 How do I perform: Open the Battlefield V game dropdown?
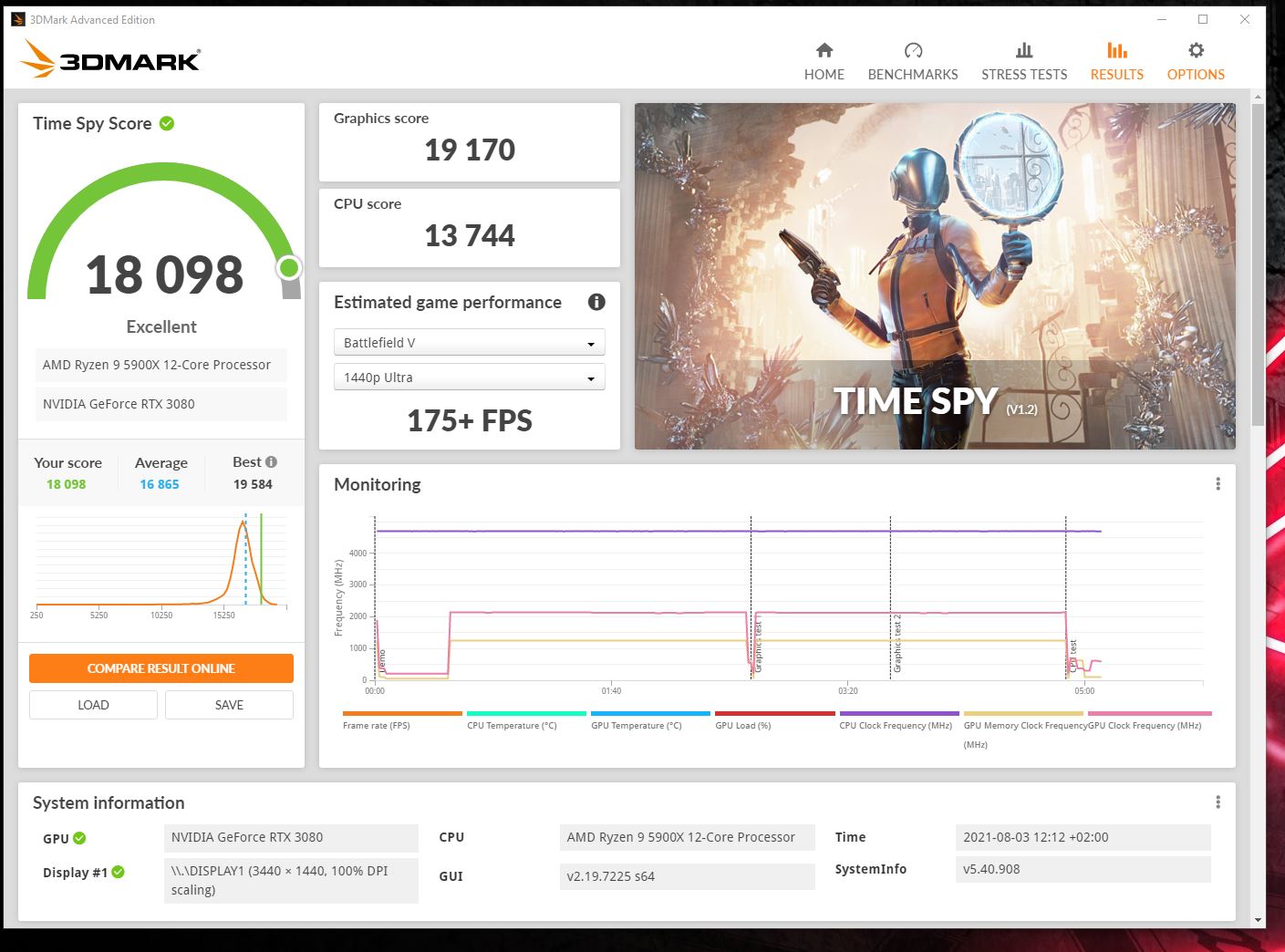click(470, 343)
